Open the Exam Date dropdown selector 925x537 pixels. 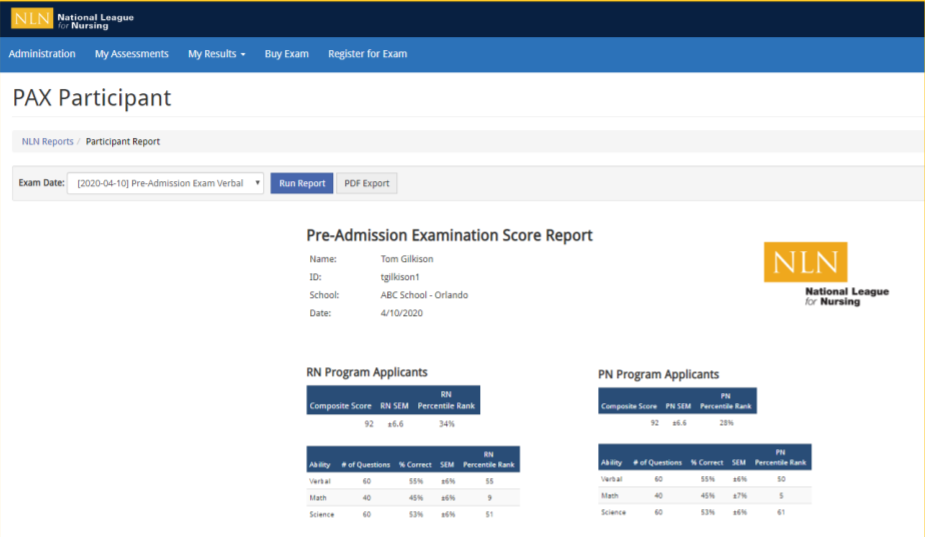coord(166,183)
